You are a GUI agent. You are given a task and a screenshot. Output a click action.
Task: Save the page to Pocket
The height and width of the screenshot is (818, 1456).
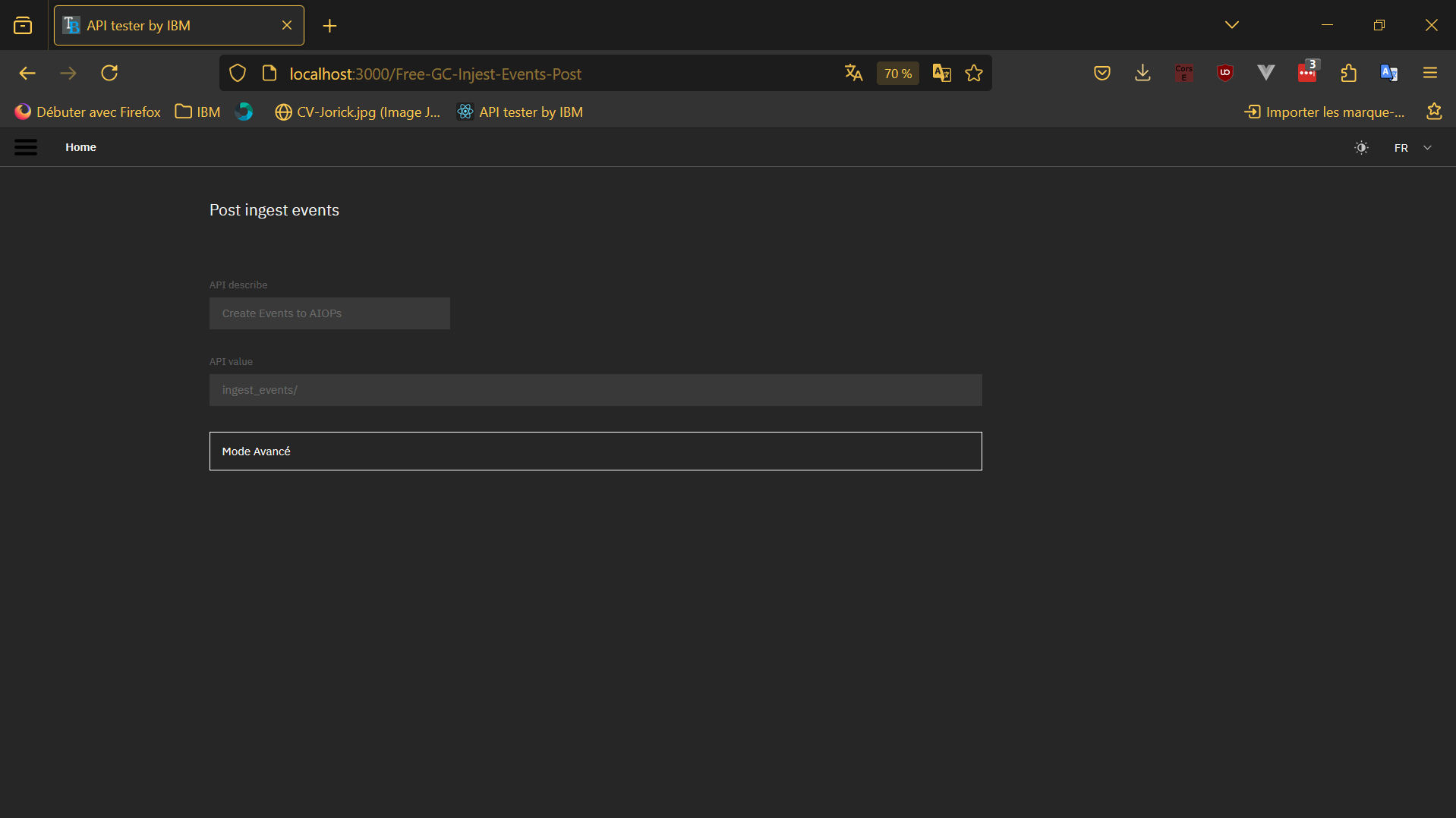1102,73
